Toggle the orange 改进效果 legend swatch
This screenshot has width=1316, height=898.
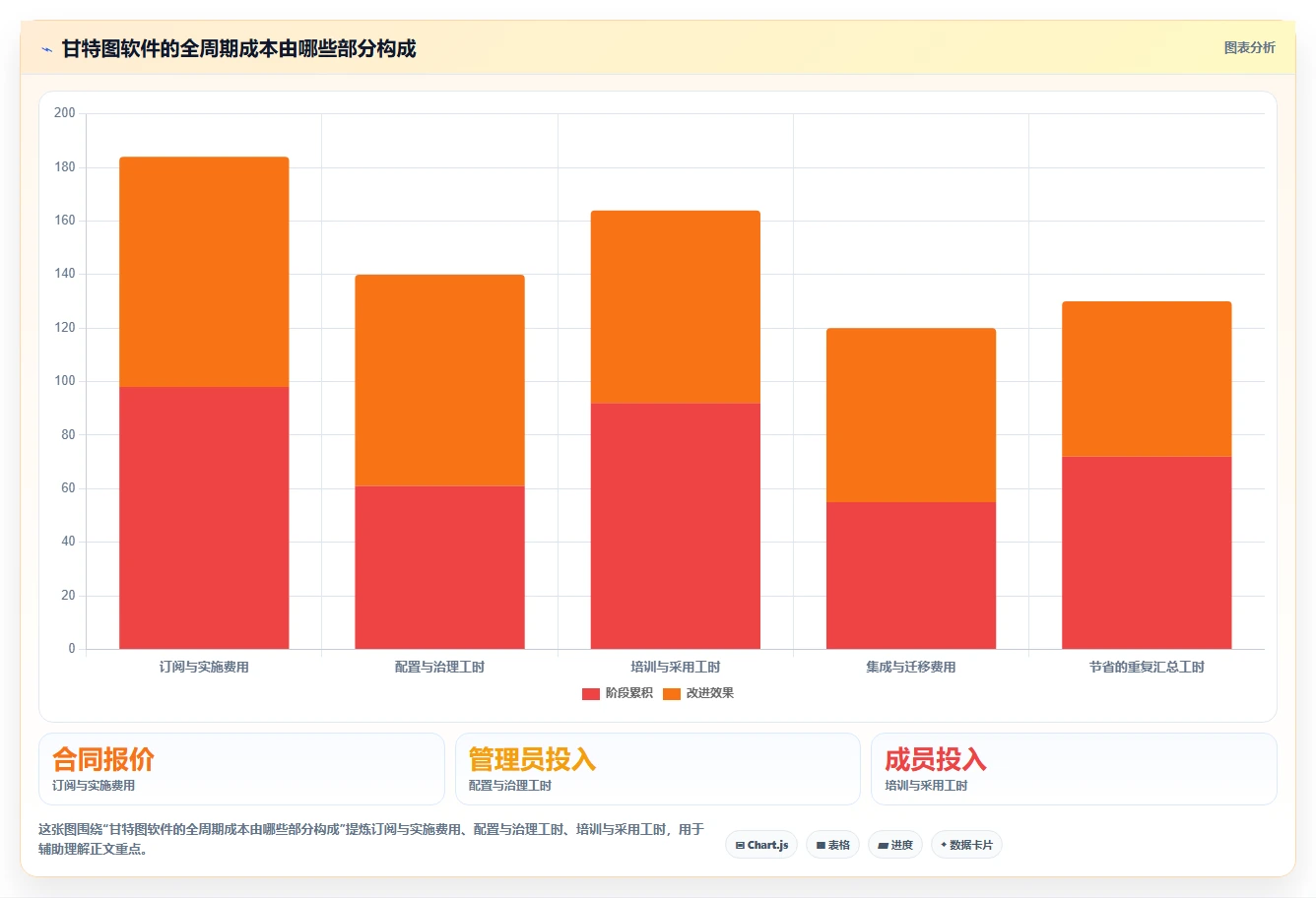[672, 693]
